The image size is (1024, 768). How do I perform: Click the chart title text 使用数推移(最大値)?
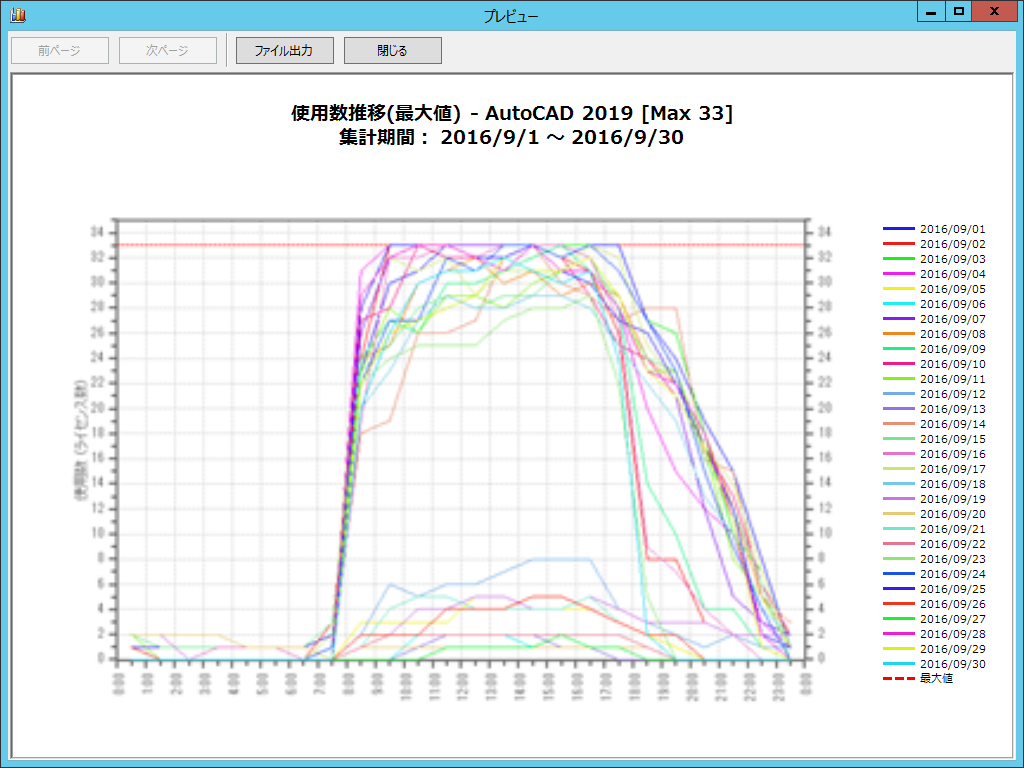click(x=376, y=113)
